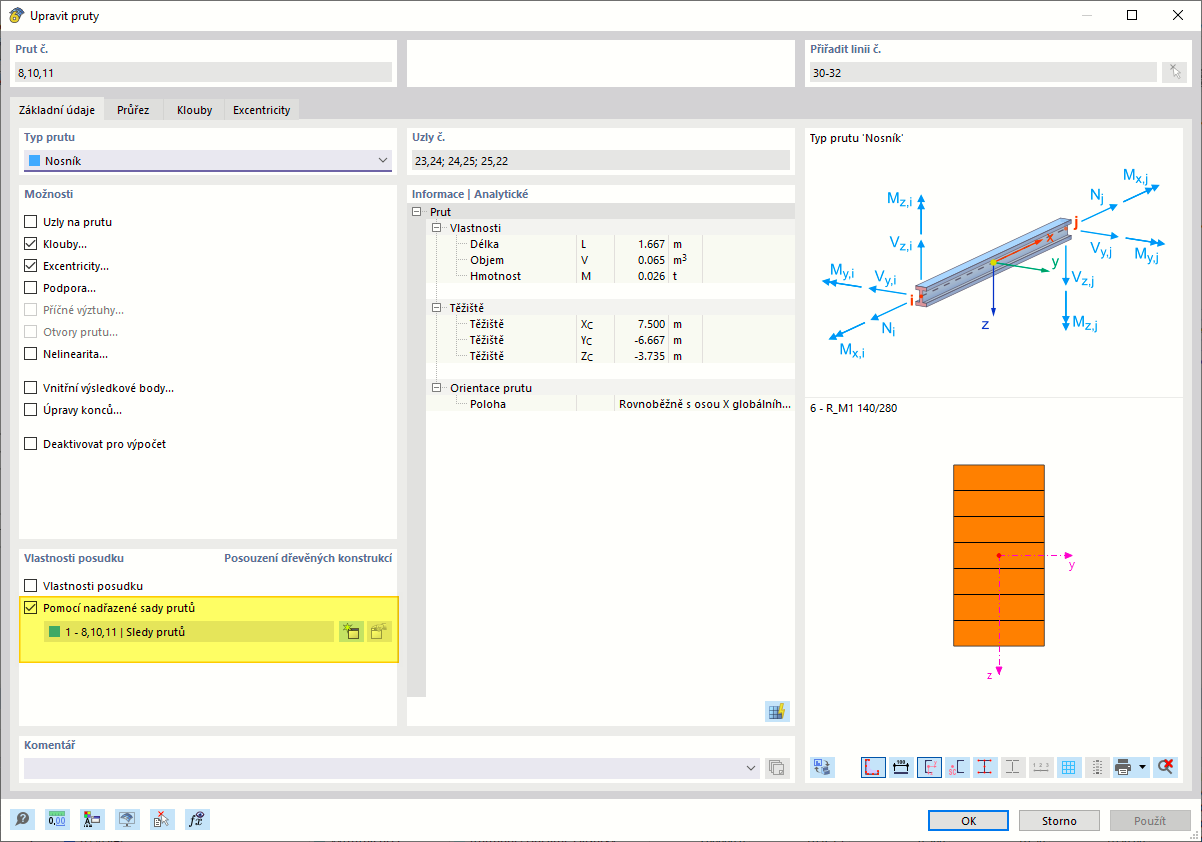Uncheck Pomocí nadřazené sady prutů
1202x842 pixels.
point(31,608)
